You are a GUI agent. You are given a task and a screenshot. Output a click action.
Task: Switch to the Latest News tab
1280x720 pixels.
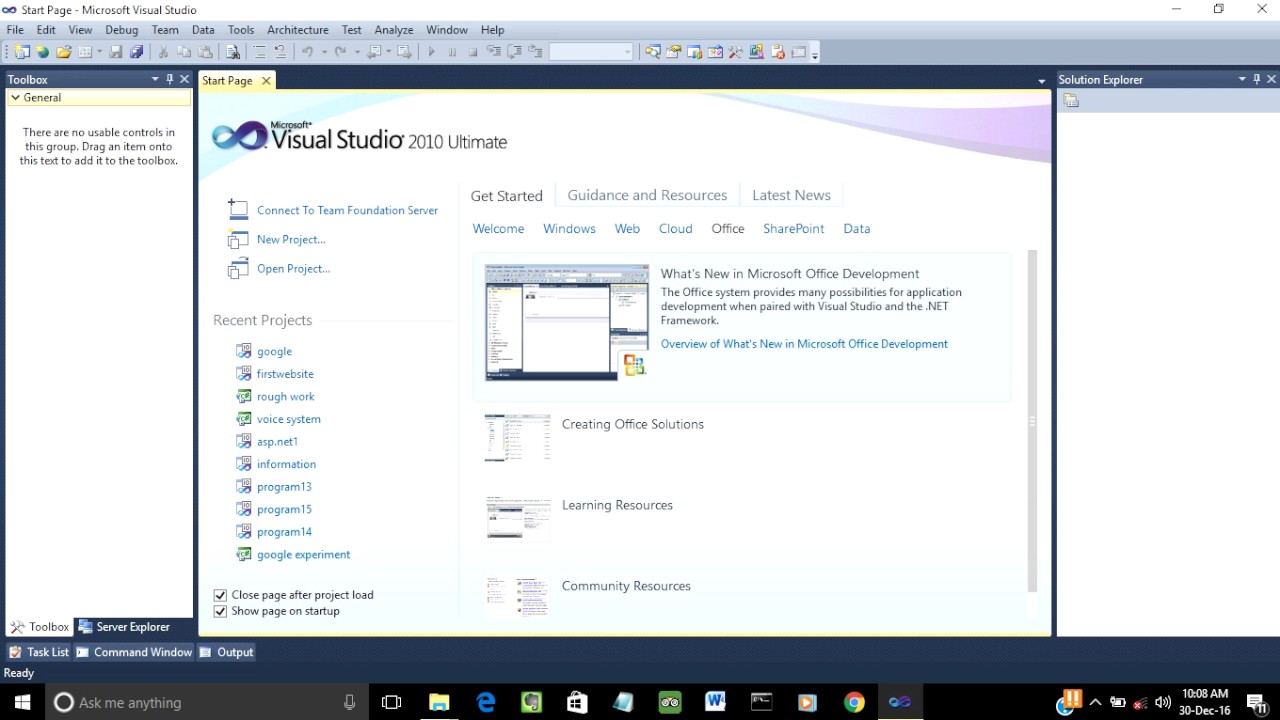791,195
